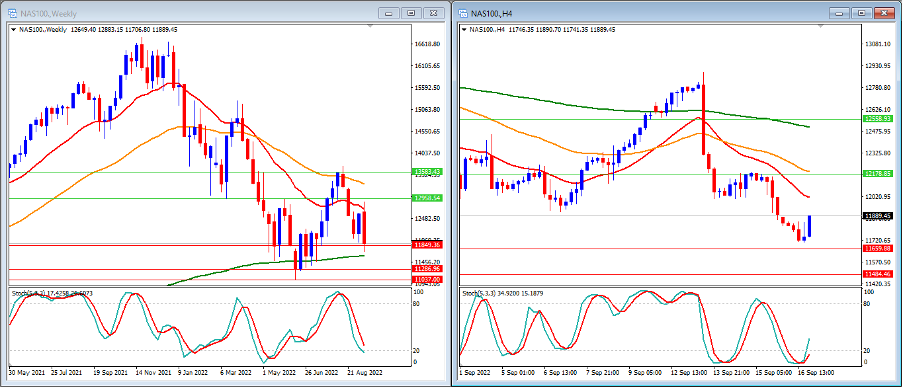Select the NAS100 H4 title bar

coord(677,13)
